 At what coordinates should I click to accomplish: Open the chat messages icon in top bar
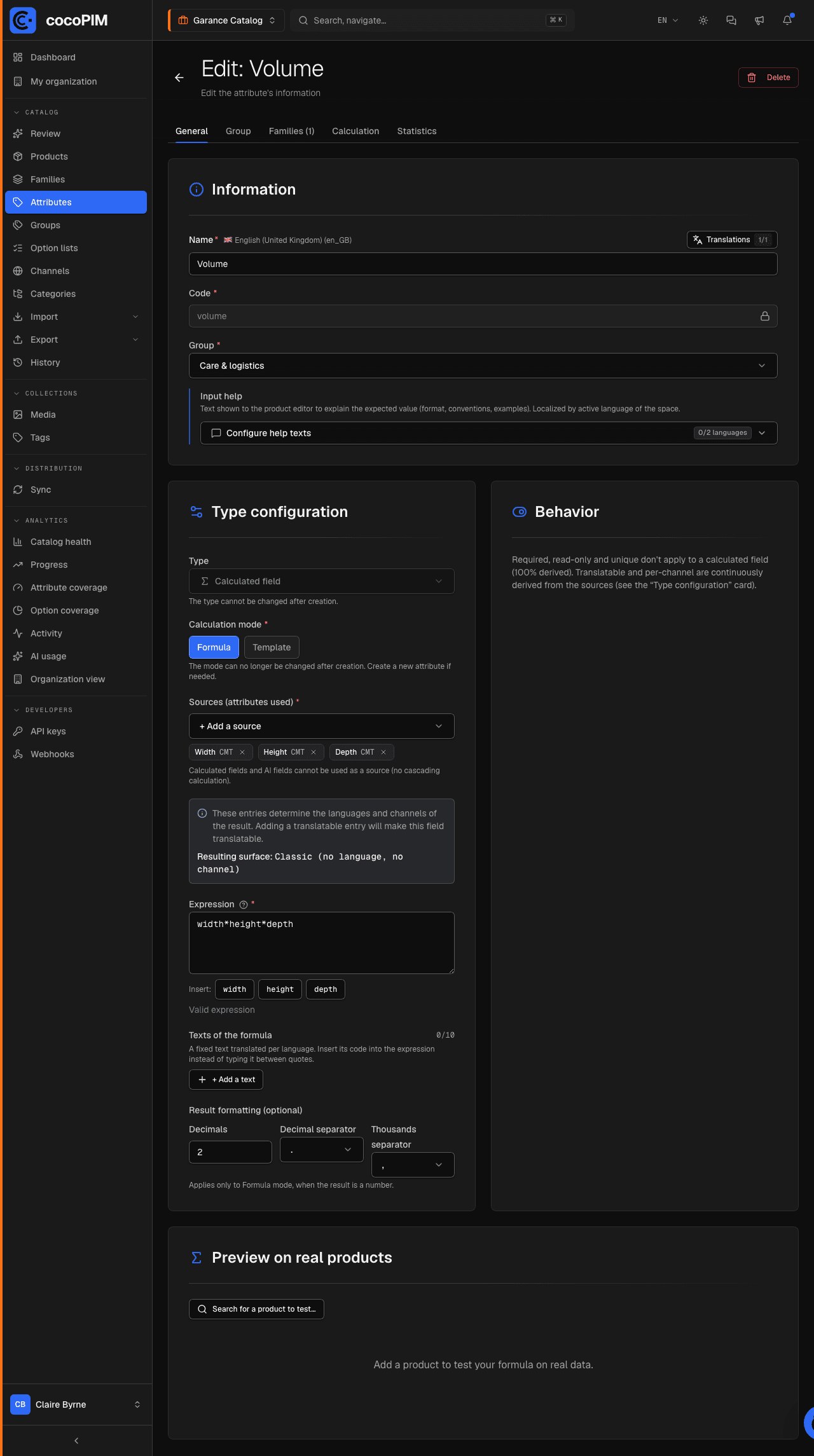[x=731, y=20]
